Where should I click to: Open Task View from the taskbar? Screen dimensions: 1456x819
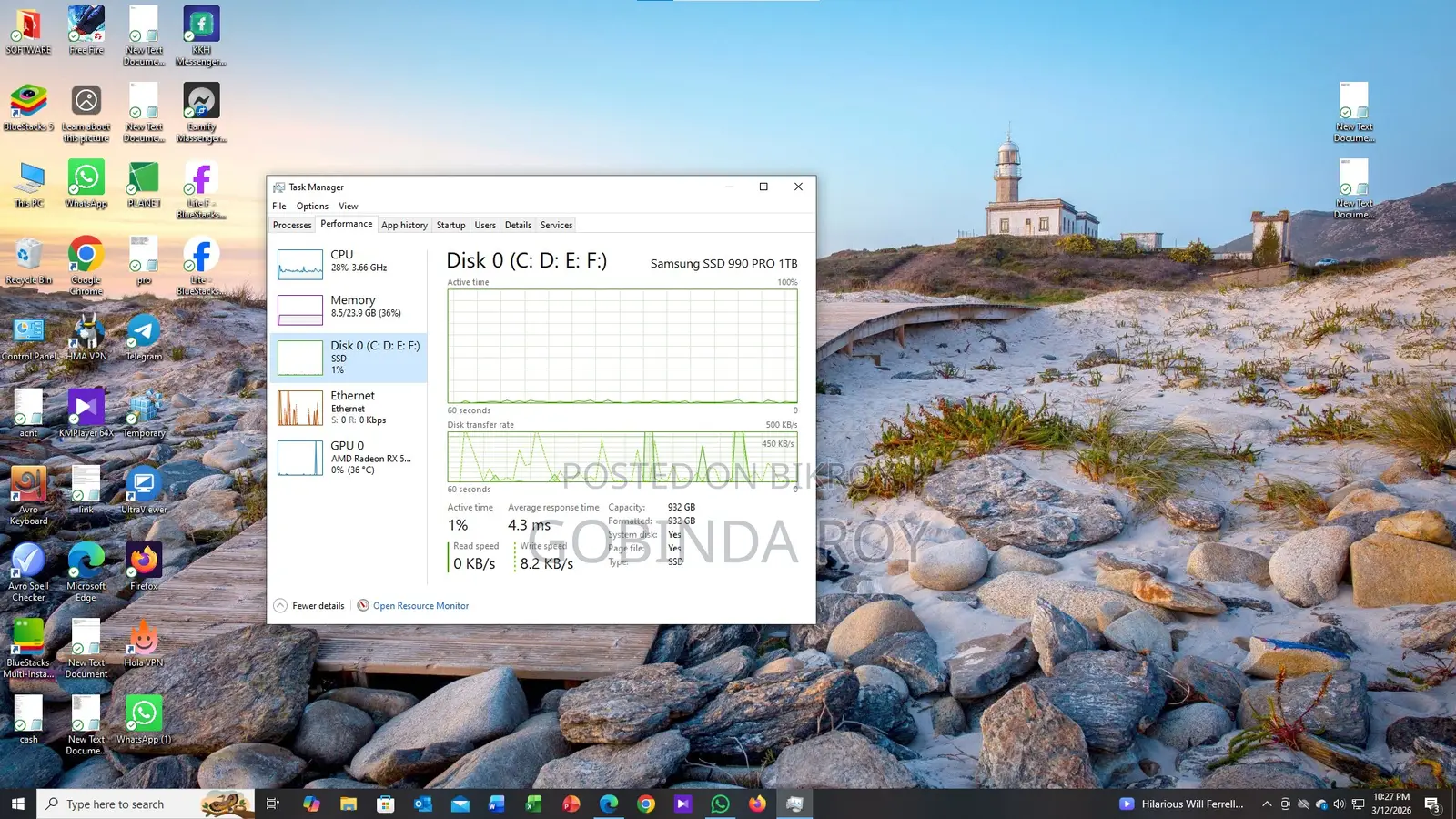pos(273,804)
